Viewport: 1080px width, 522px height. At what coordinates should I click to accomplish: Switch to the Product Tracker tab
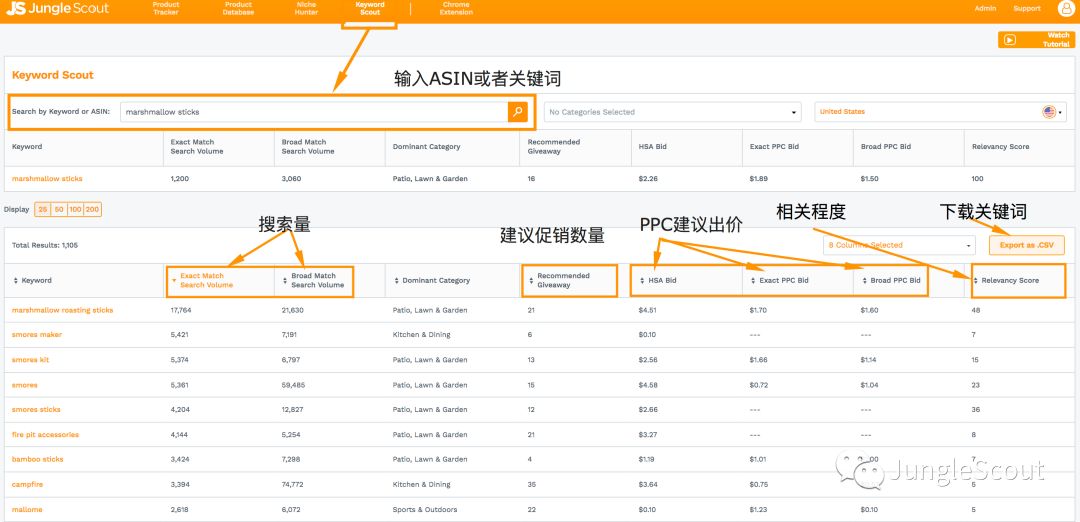pos(166,9)
